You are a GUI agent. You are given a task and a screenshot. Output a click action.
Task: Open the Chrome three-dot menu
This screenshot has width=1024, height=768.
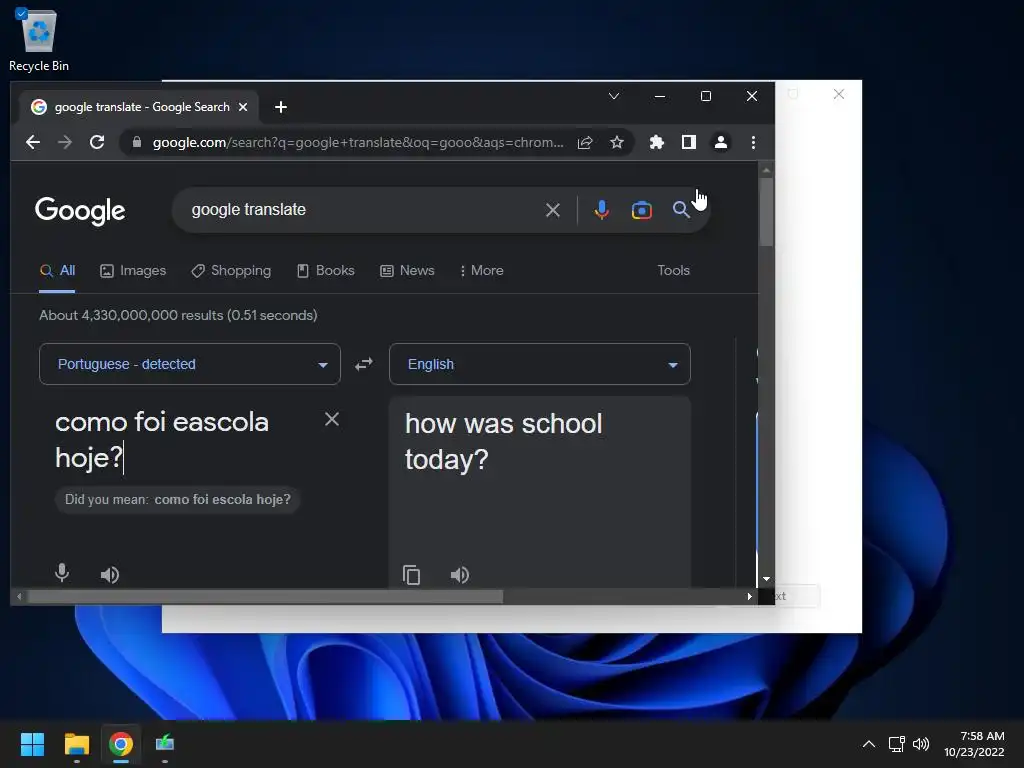(753, 142)
